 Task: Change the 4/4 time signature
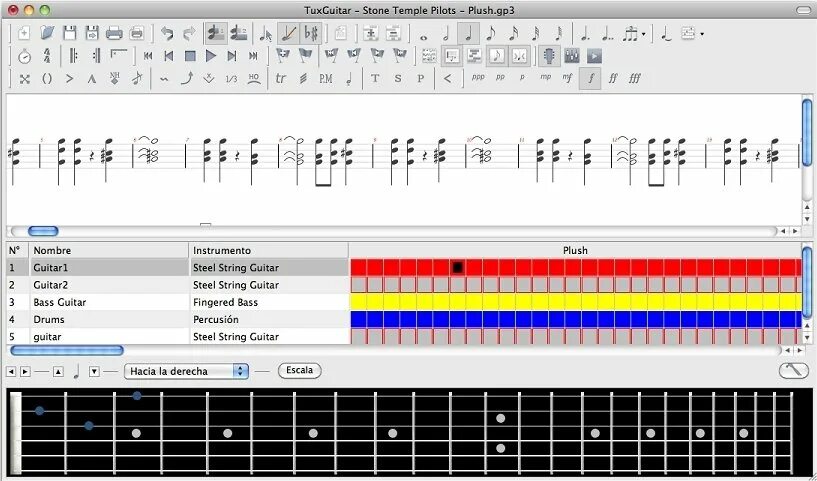click(47, 56)
